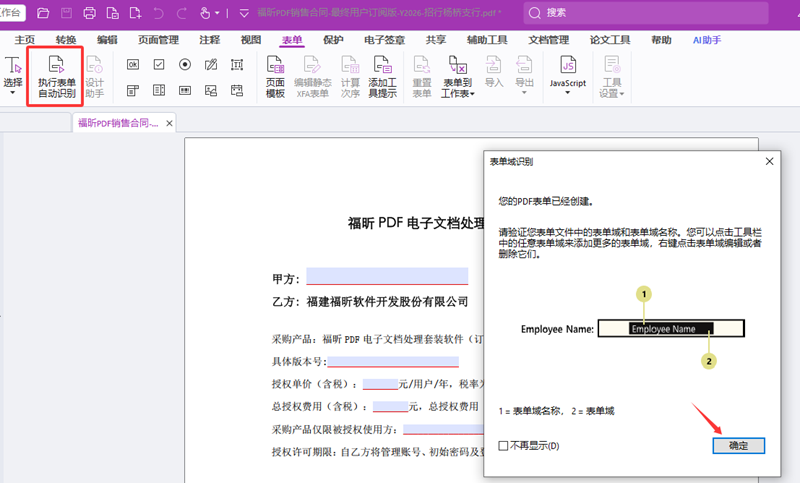The width and height of the screenshot is (800, 483).
Task: Switch to the 保护 ribbon tab
Action: pos(333,40)
